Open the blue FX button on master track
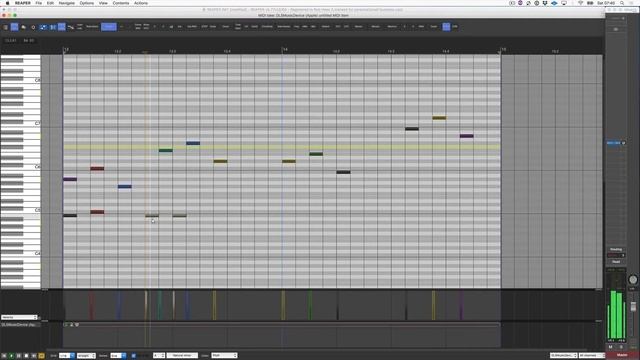 click(x=613, y=143)
